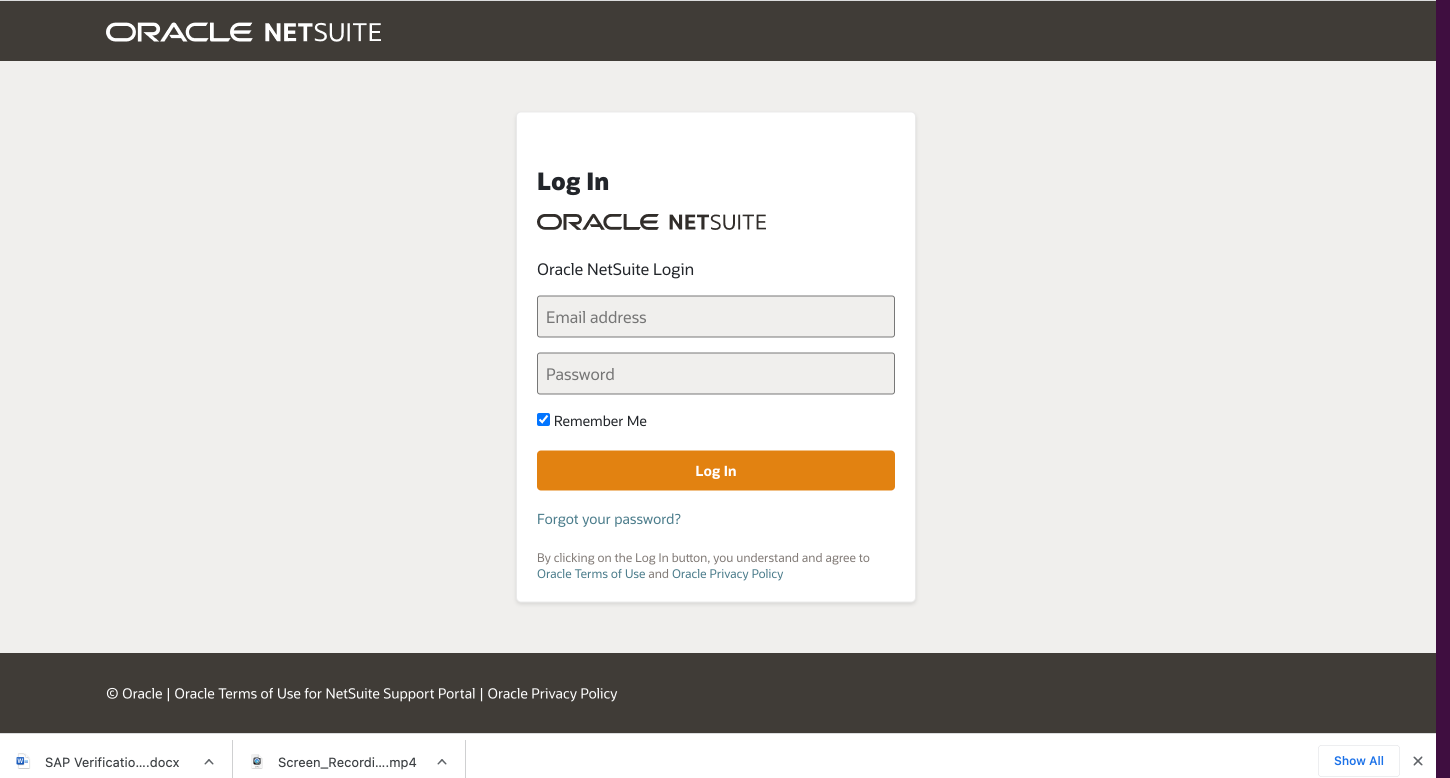Expand options chevron for SAP Verification docx
This screenshot has width=1450, height=778.
[209, 761]
